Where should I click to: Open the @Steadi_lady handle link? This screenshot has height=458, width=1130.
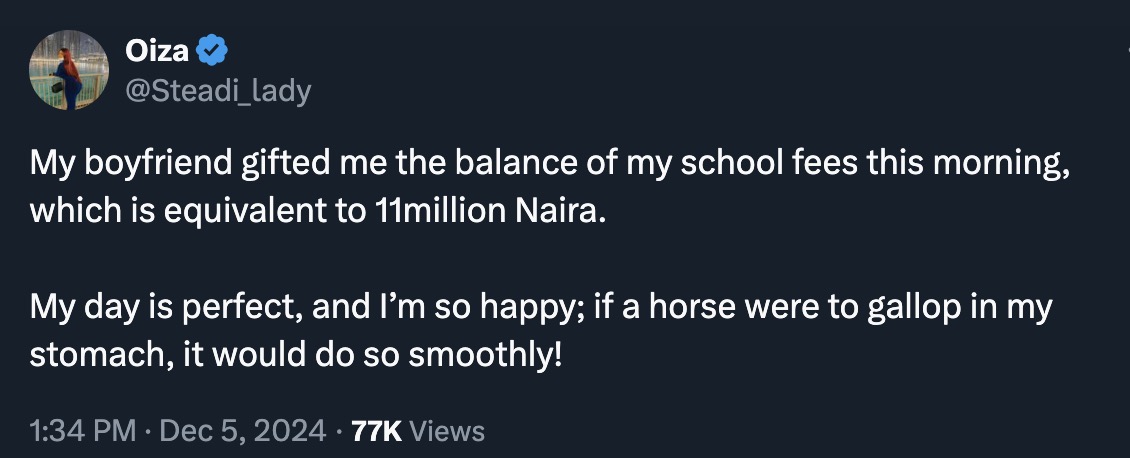coord(217,91)
